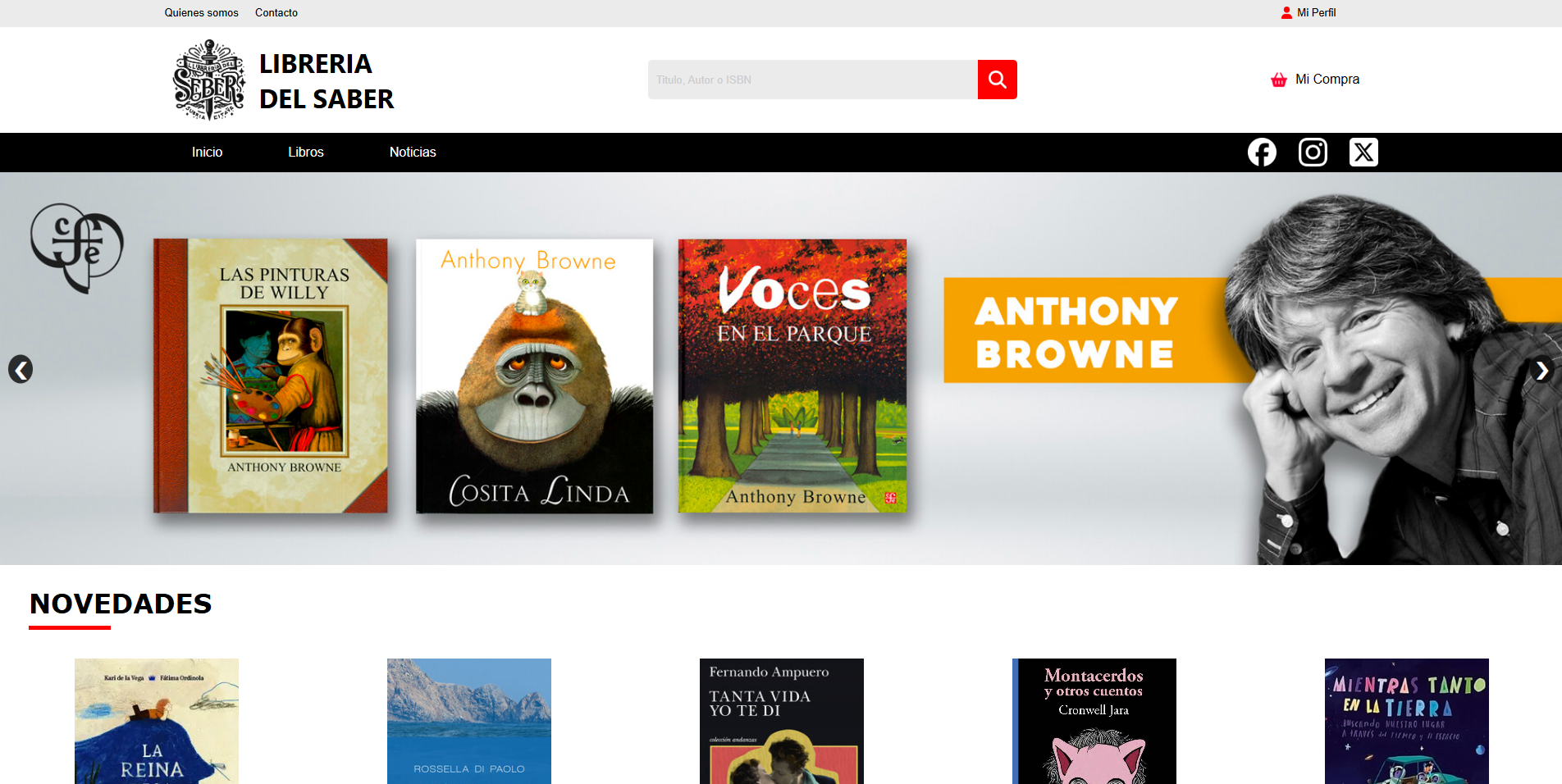Follow the Quienes somos link

click(201, 12)
